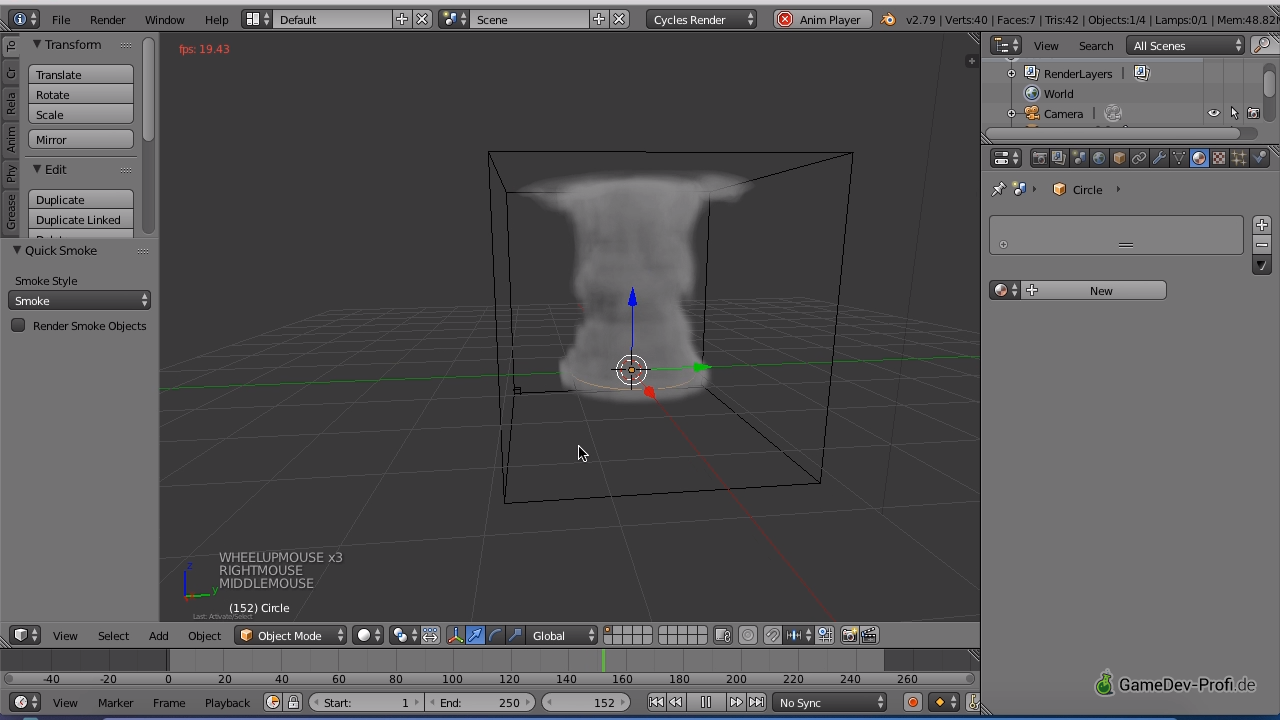Open the Physics properties tab

(1259, 158)
